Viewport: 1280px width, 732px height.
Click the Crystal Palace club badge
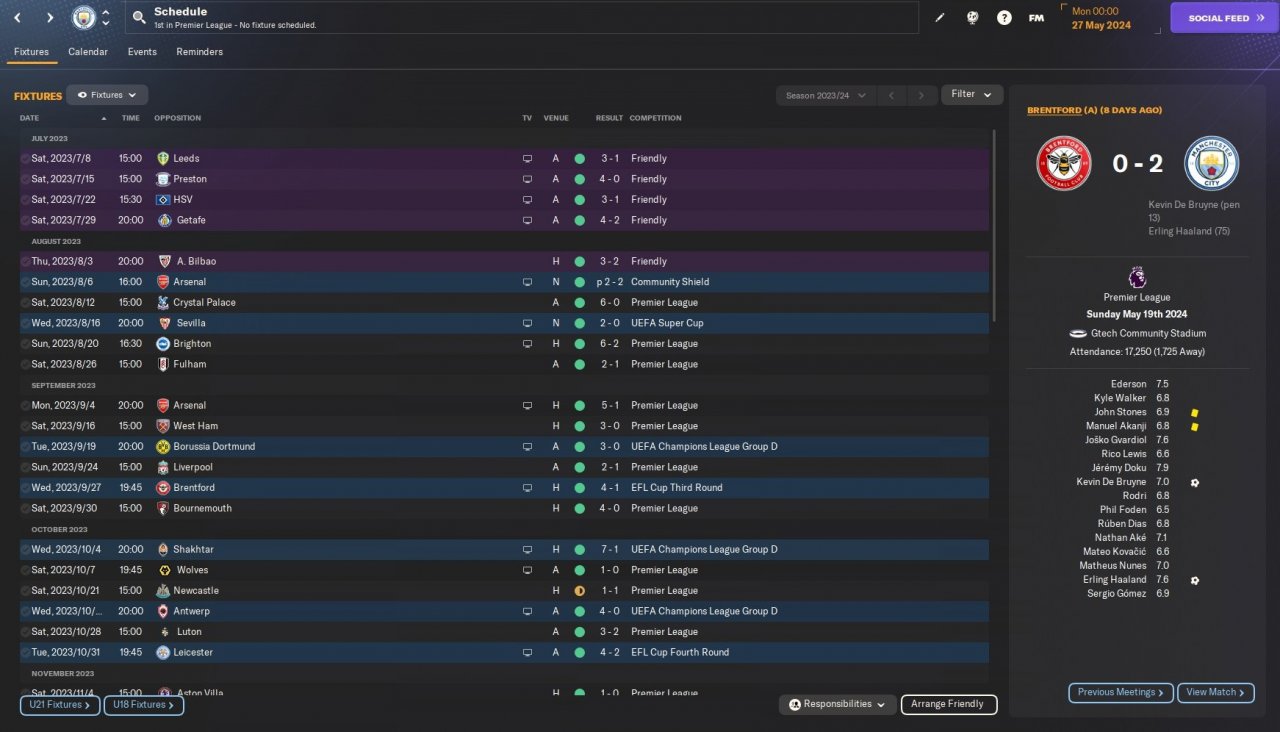[x=164, y=302]
